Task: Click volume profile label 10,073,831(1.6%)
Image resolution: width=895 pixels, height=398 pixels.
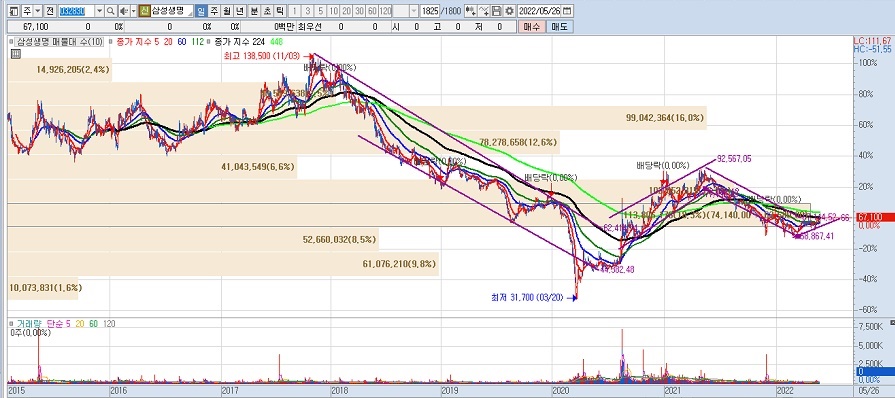Action: tap(45, 288)
